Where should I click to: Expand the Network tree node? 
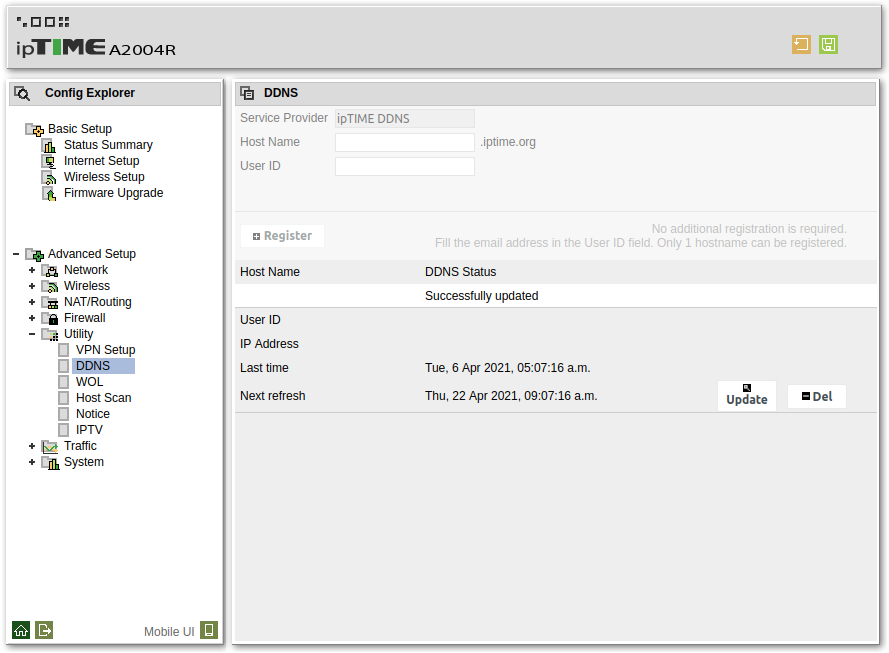tap(32, 270)
